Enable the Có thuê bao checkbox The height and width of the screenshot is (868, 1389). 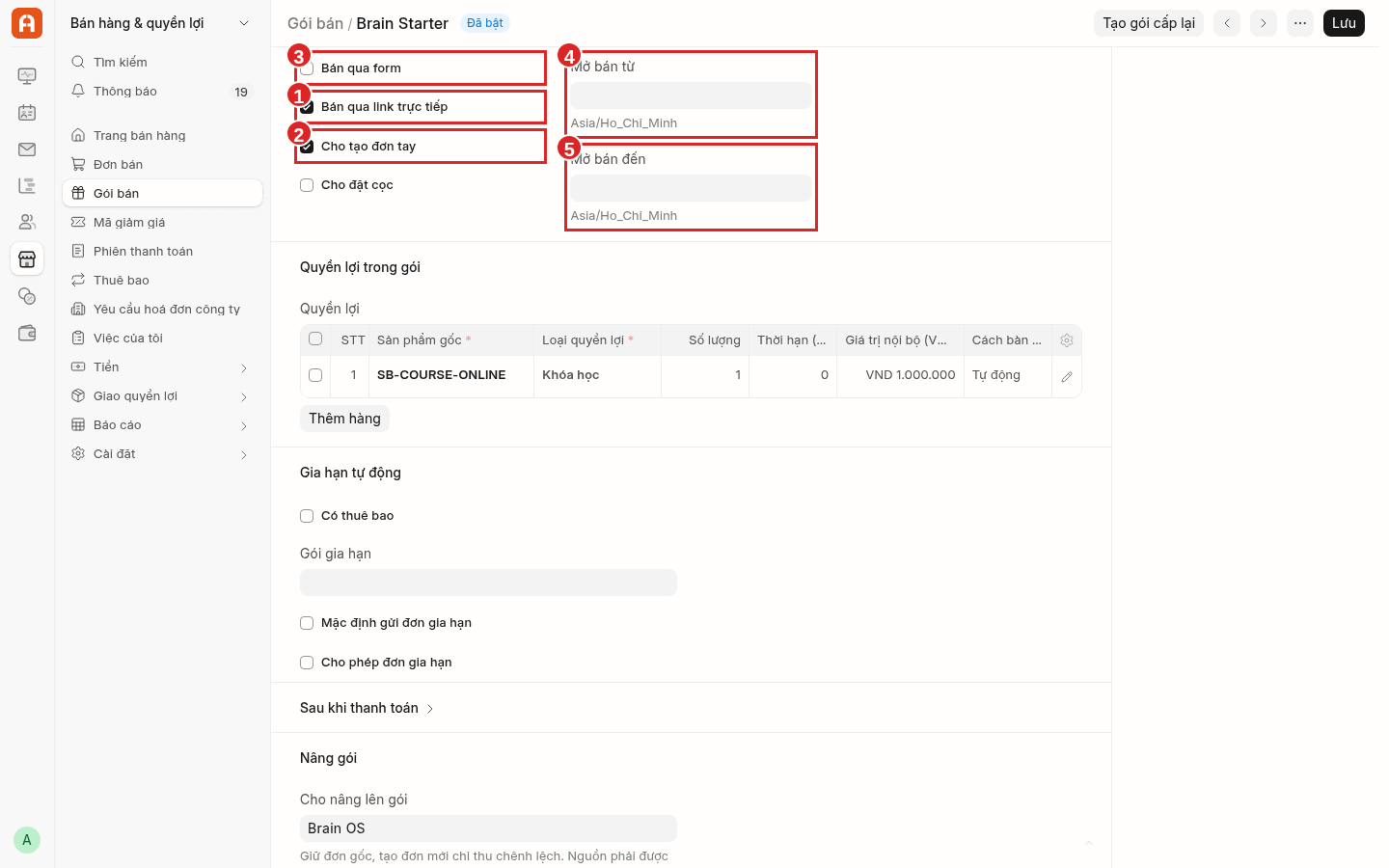pyautogui.click(x=307, y=516)
